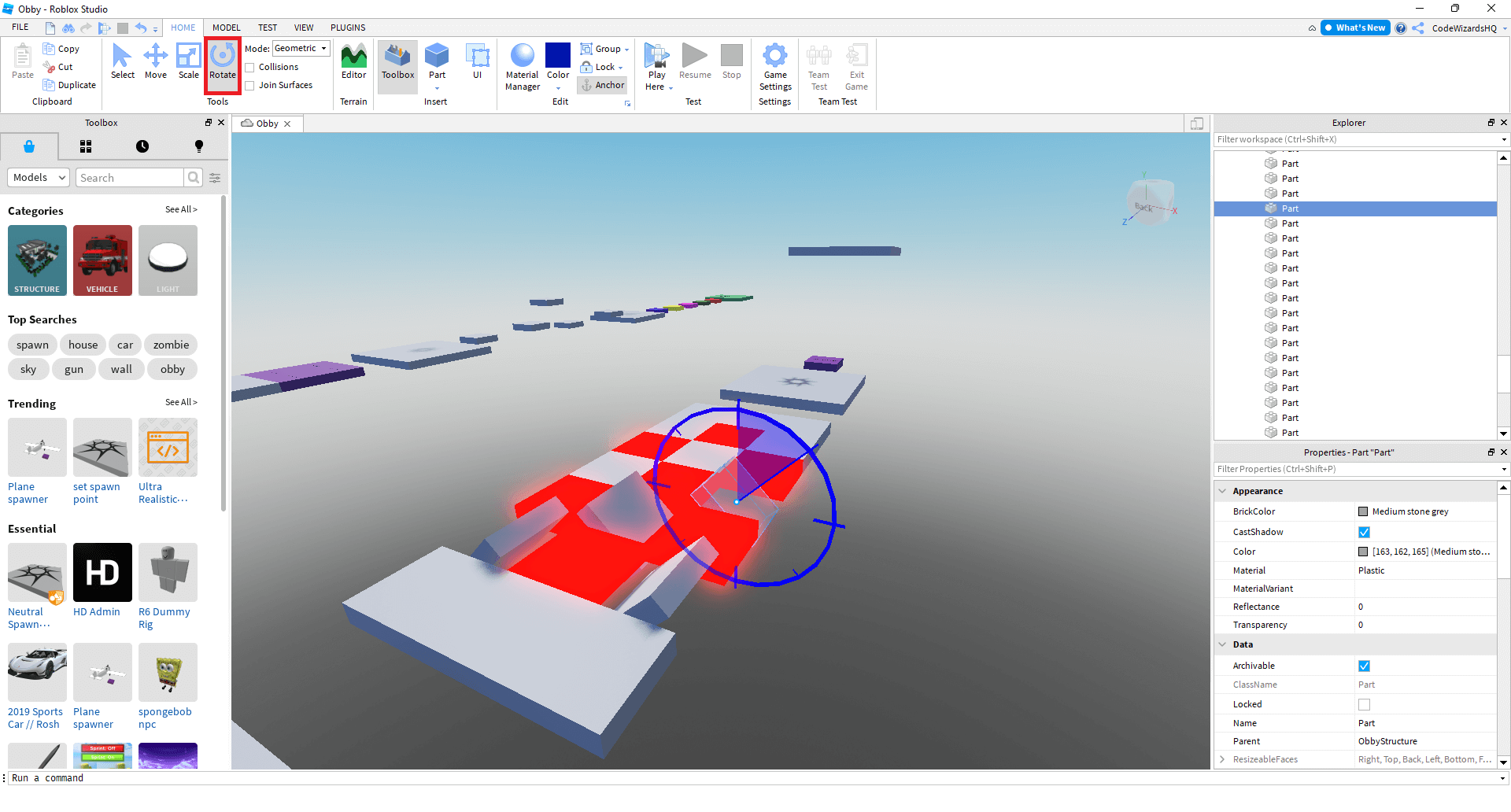1511x812 pixels.
Task: Open the Material Manager
Action: (522, 67)
